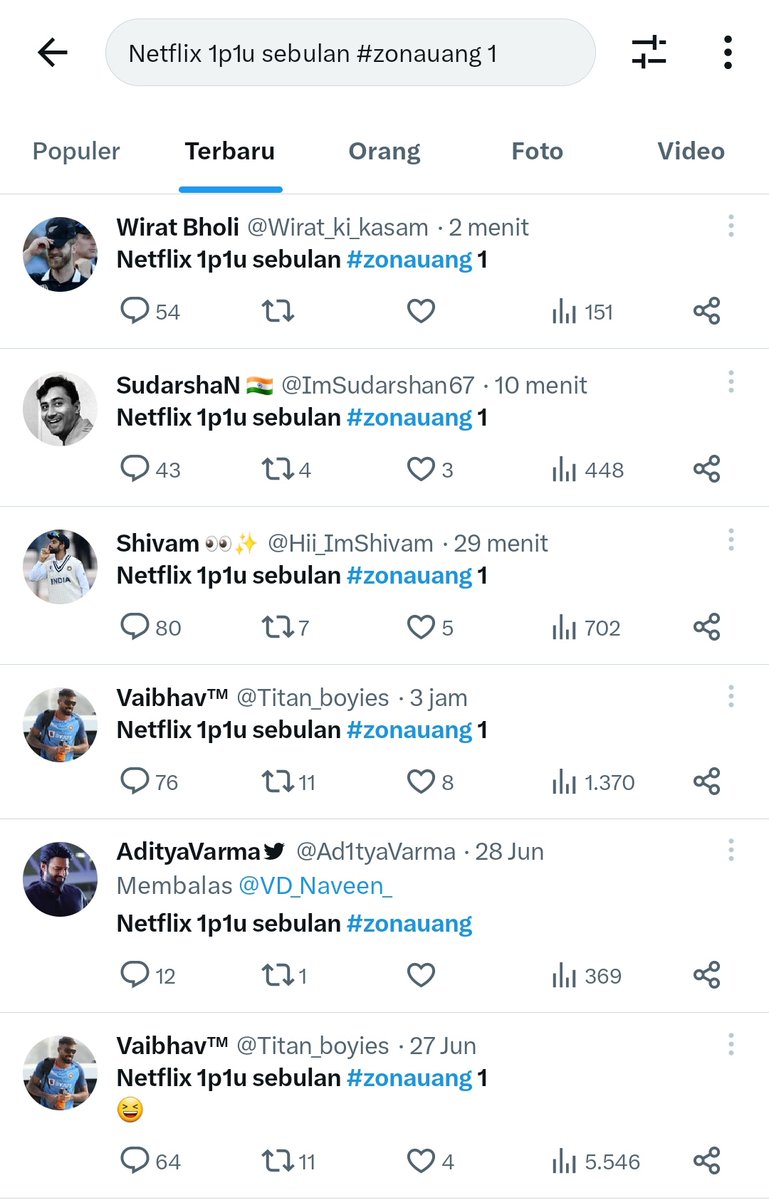Screen dimensions: 769x1200
Task: View analytics on Vaibhav's 3 jam tweet
Action: tap(593, 782)
